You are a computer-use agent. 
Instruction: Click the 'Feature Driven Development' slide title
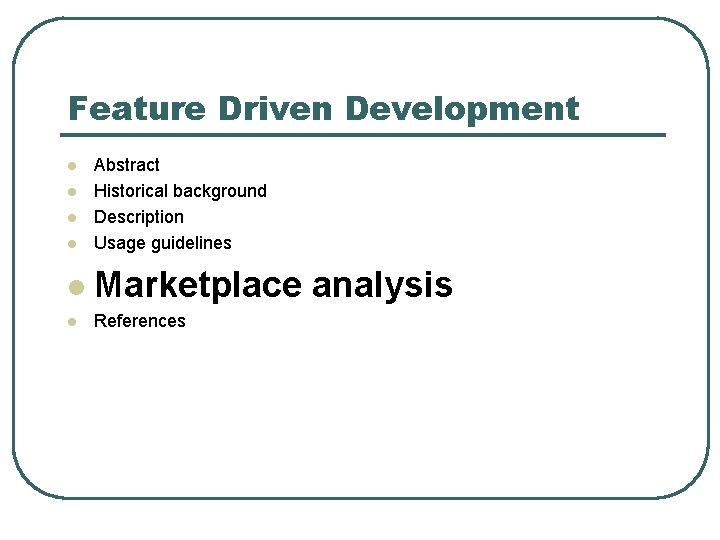(x=324, y=109)
